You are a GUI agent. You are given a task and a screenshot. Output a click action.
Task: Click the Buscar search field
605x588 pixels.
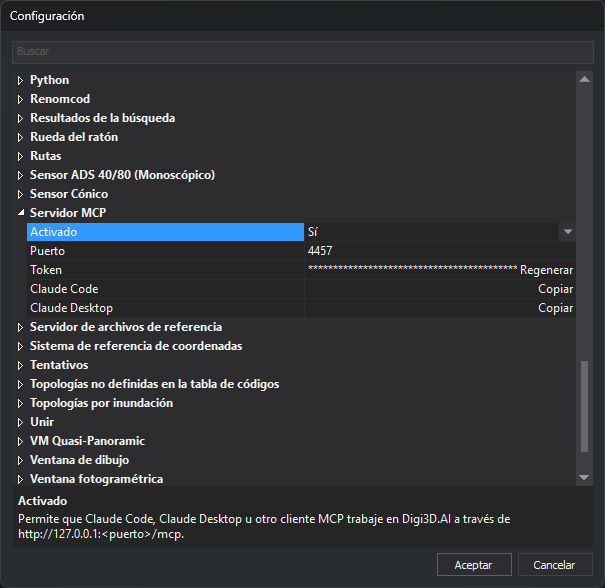click(302, 52)
